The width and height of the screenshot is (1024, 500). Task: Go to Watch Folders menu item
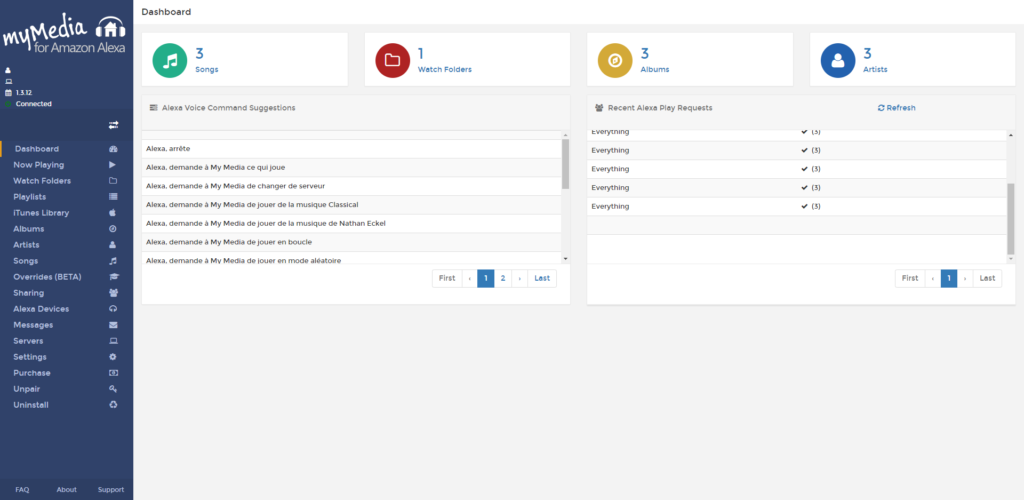point(42,181)
